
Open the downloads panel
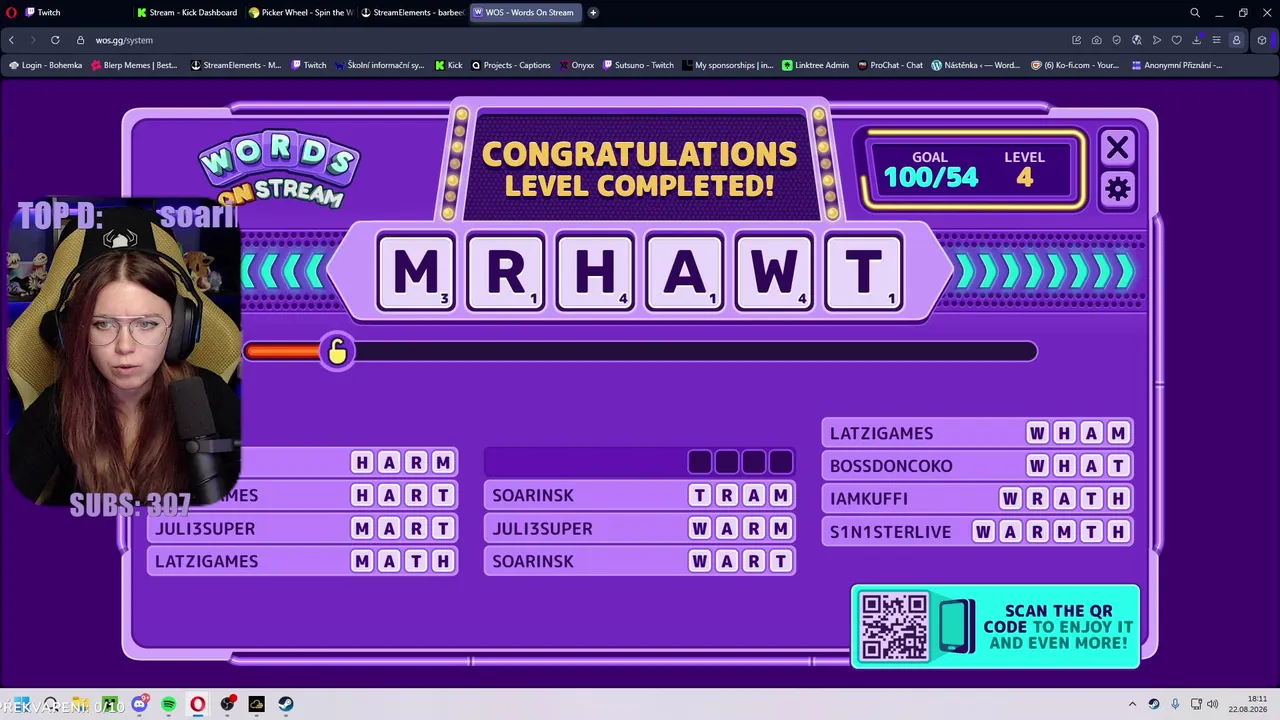click(x=1197, y=40)
